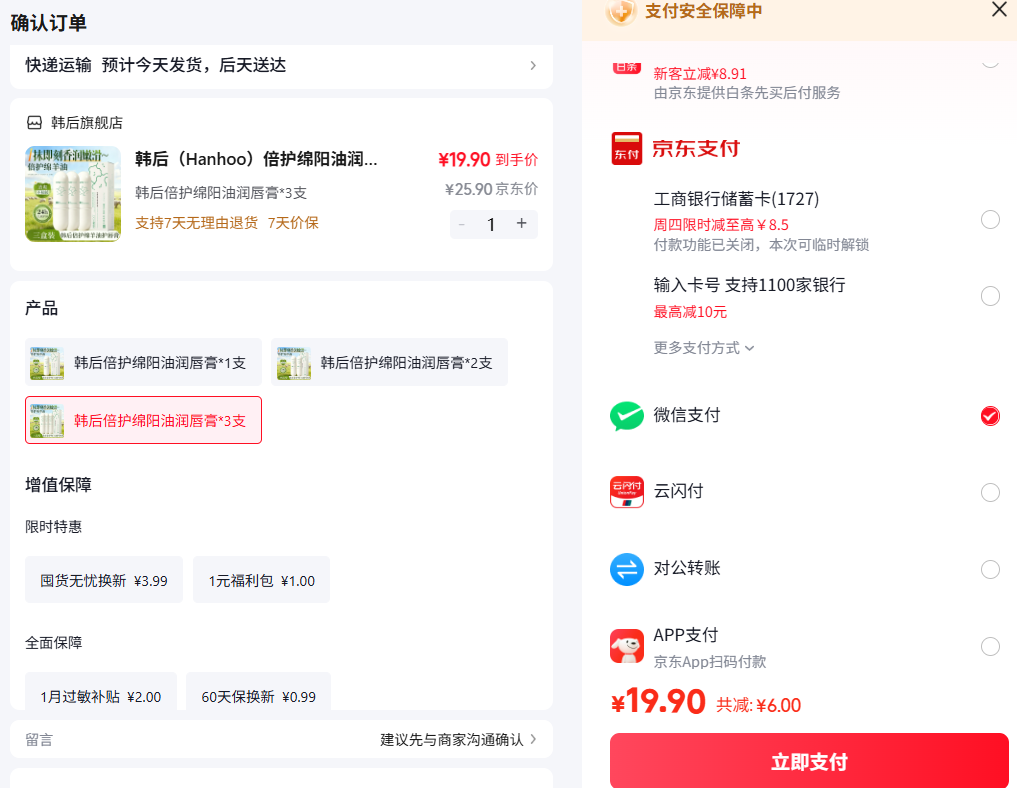Choose the 韩后倍护绵阳油润唇膏*2支 option
This screenshot has width=1017, height=788.
click(389, 363)
